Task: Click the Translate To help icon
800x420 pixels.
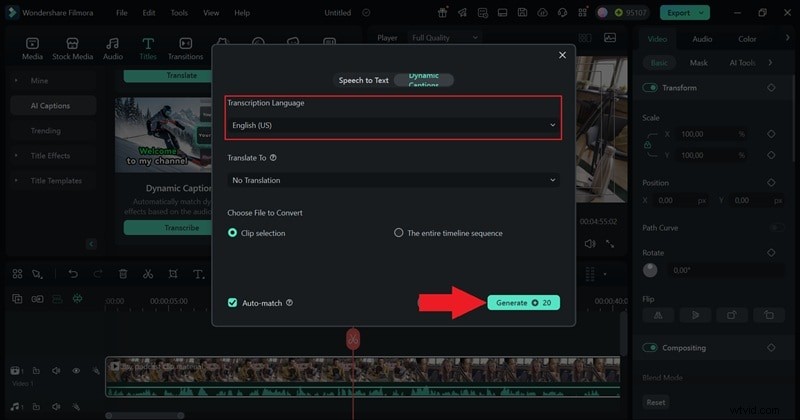Action: tap(273, 158)
